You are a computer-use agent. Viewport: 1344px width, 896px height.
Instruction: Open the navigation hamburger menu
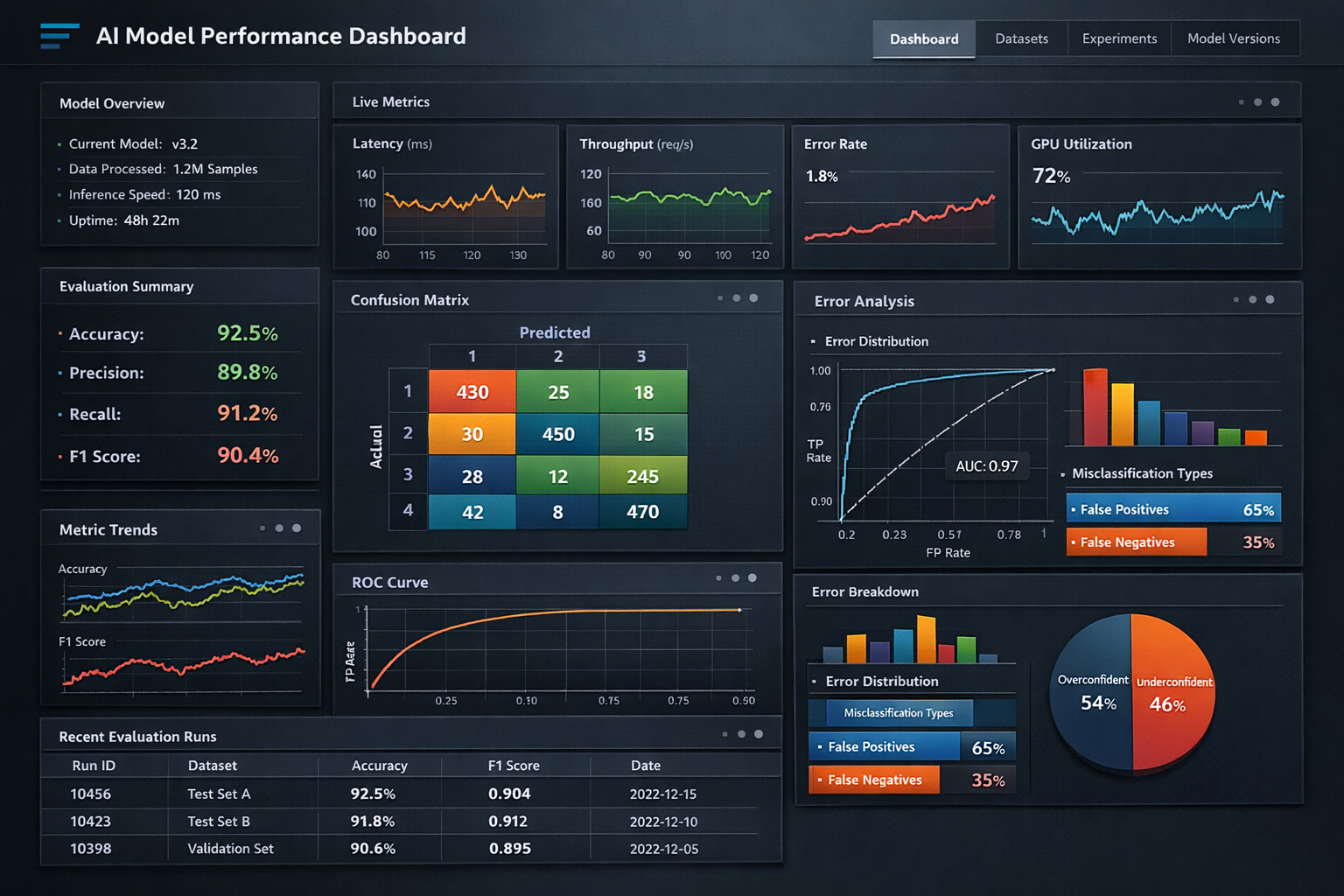click(59, 36)
